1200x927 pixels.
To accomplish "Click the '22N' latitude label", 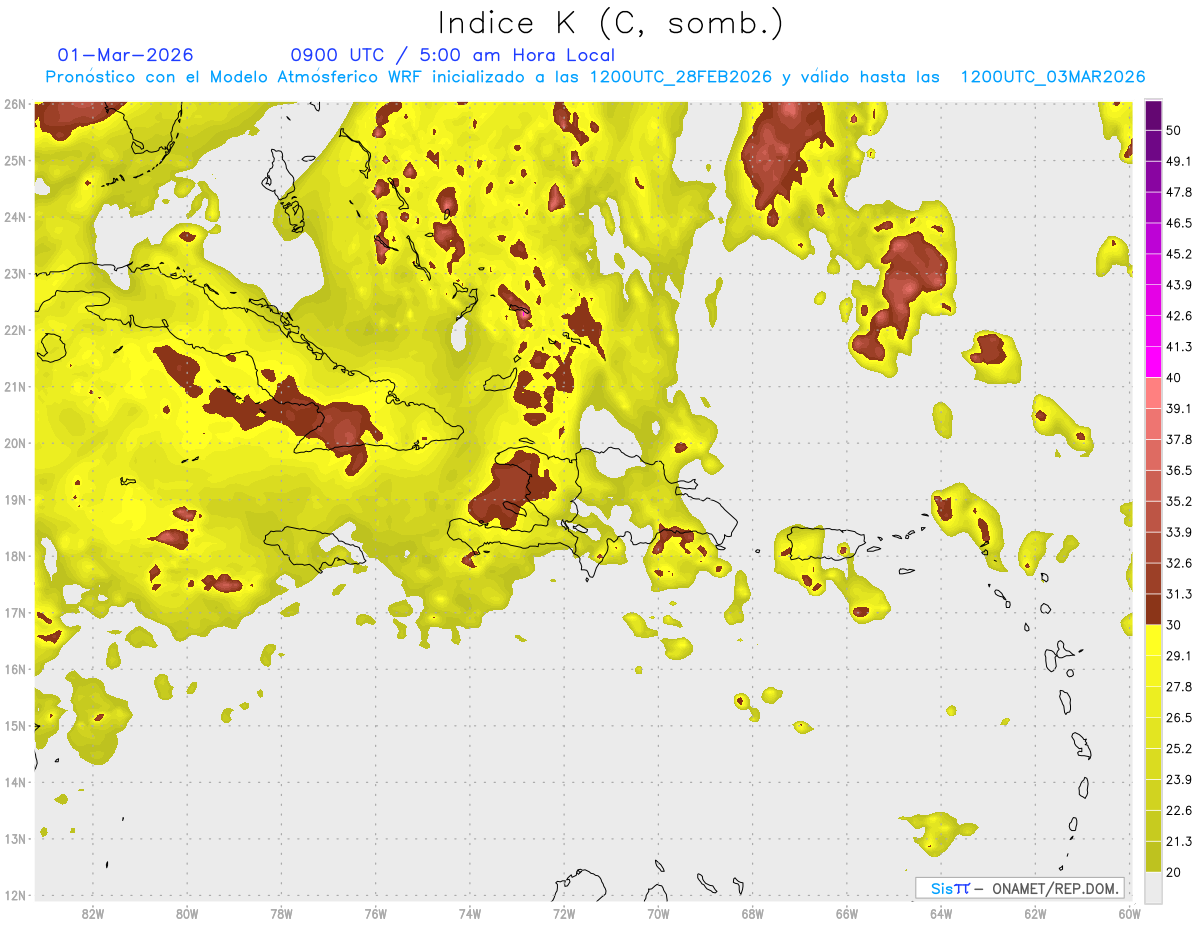I will (x=14, y=330).
